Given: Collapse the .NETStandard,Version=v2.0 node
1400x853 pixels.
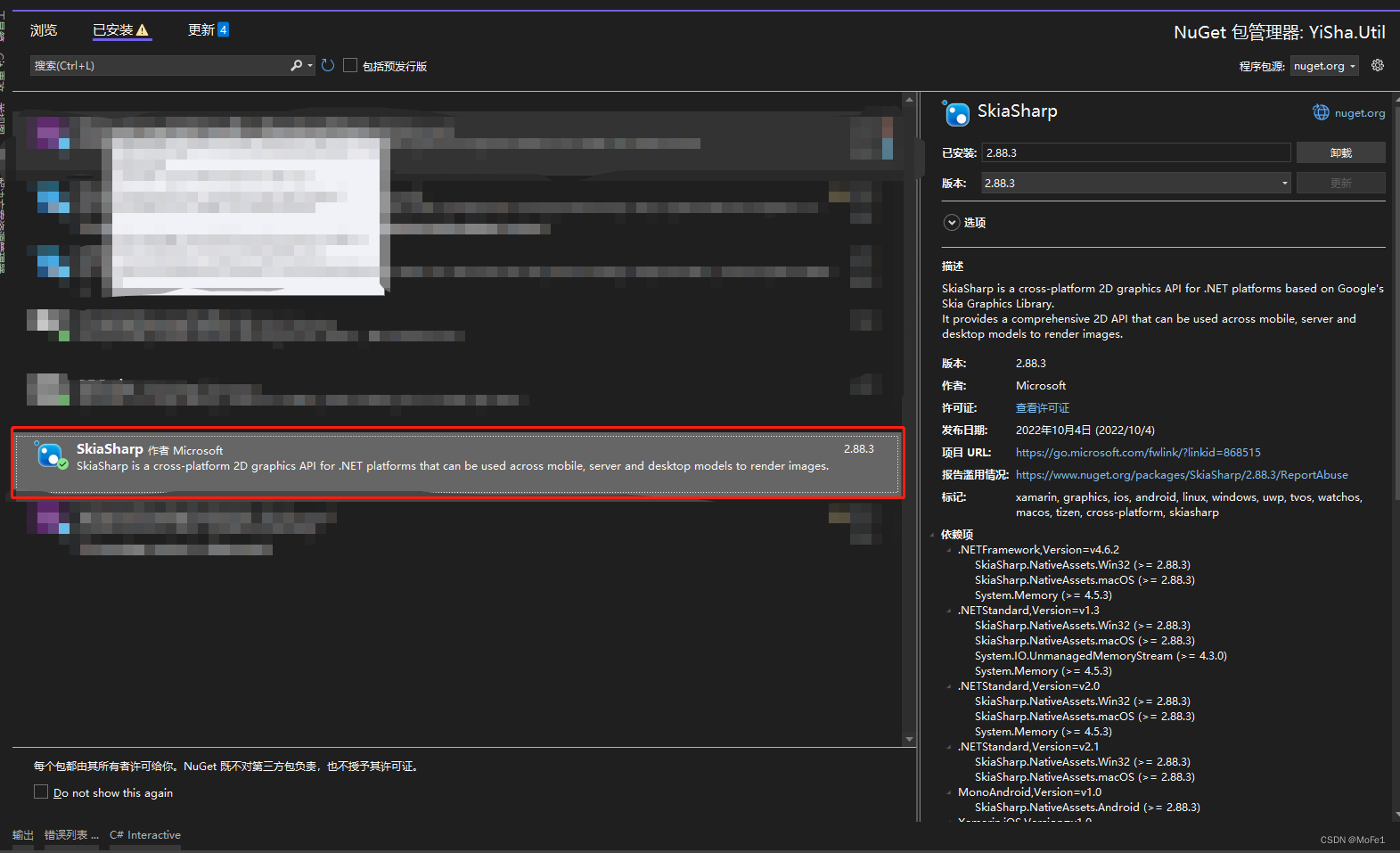Looking at the screenshot, I should pos(949,687).
